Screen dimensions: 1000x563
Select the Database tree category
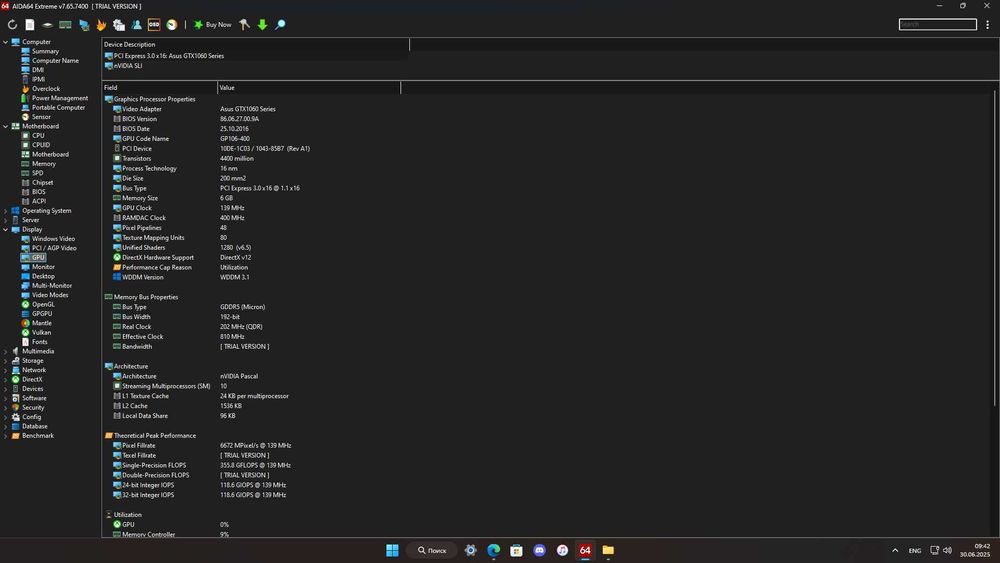pyautogui.click(x=34, y=427)
